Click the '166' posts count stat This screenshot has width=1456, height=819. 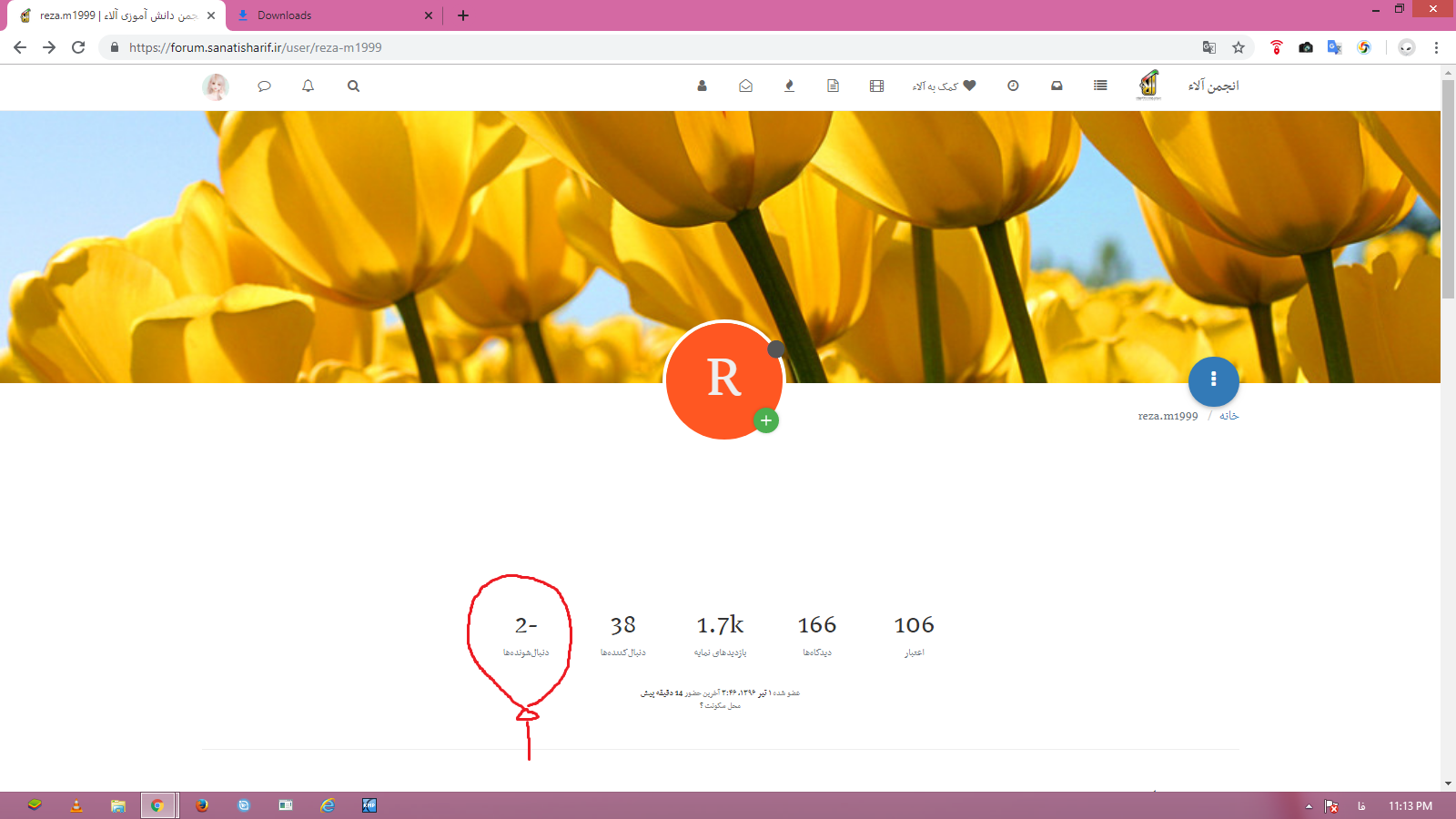[817, 635]
